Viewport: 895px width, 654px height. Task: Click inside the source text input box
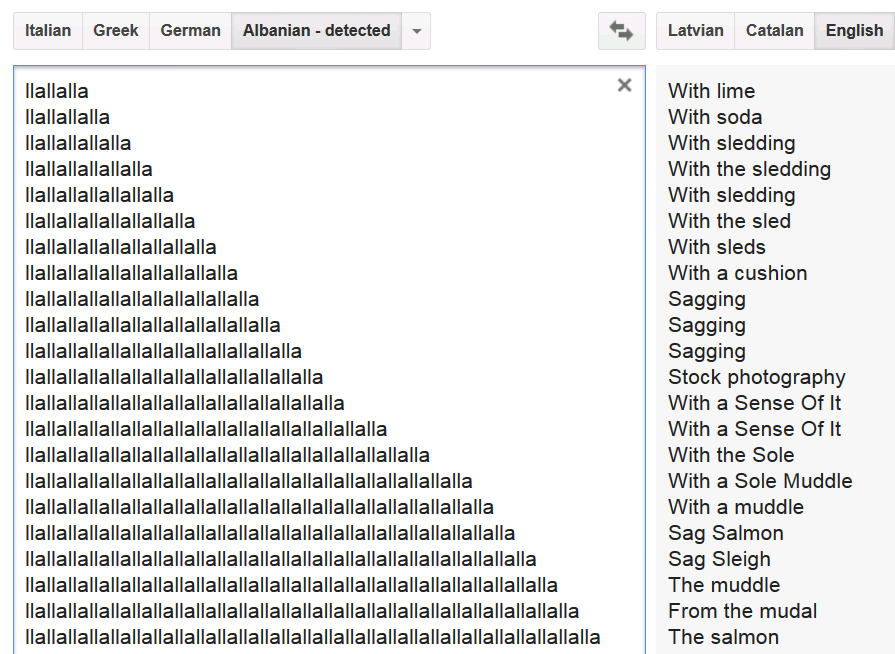329,360
